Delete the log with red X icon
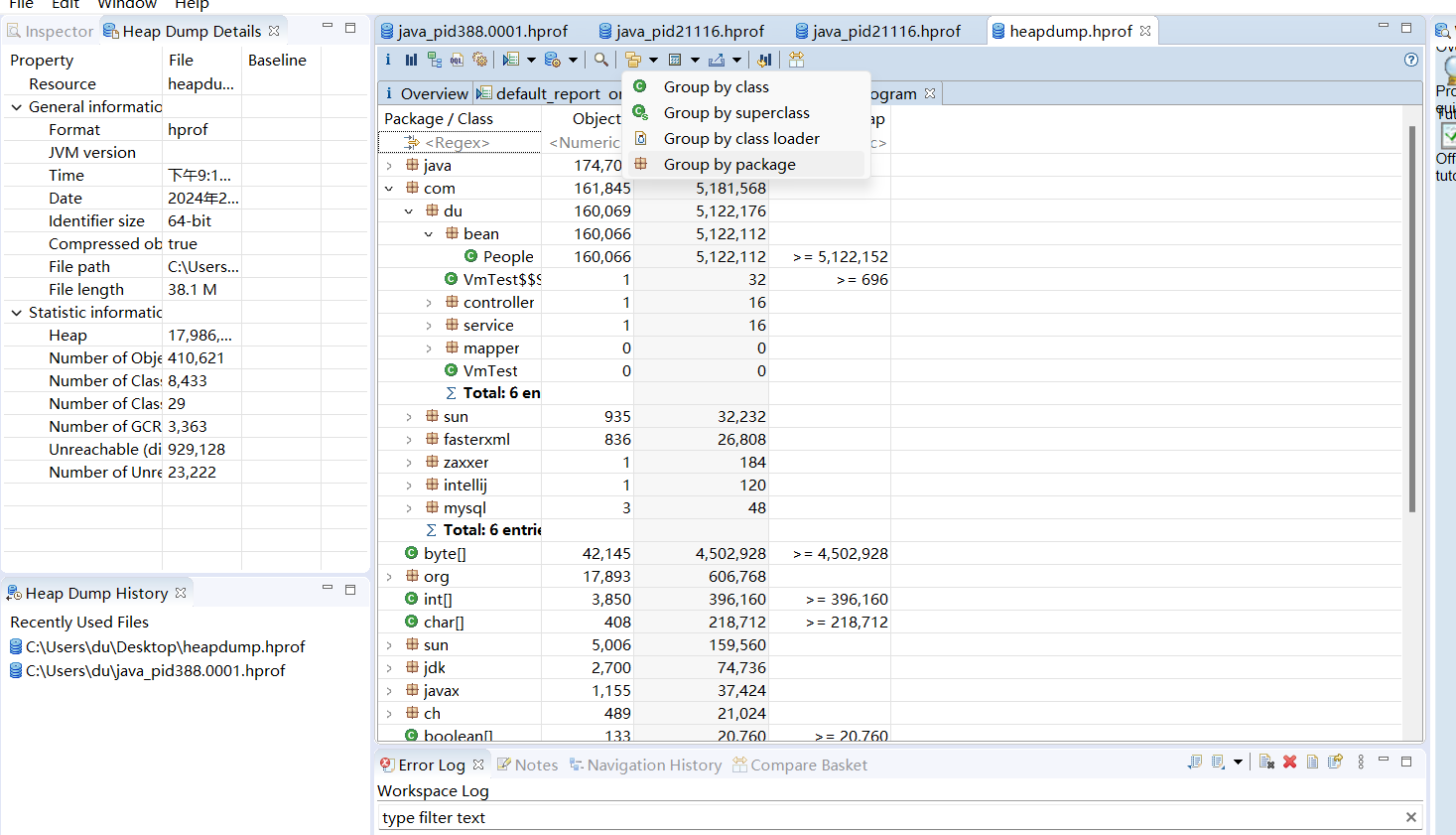 tap(1289, 761)
